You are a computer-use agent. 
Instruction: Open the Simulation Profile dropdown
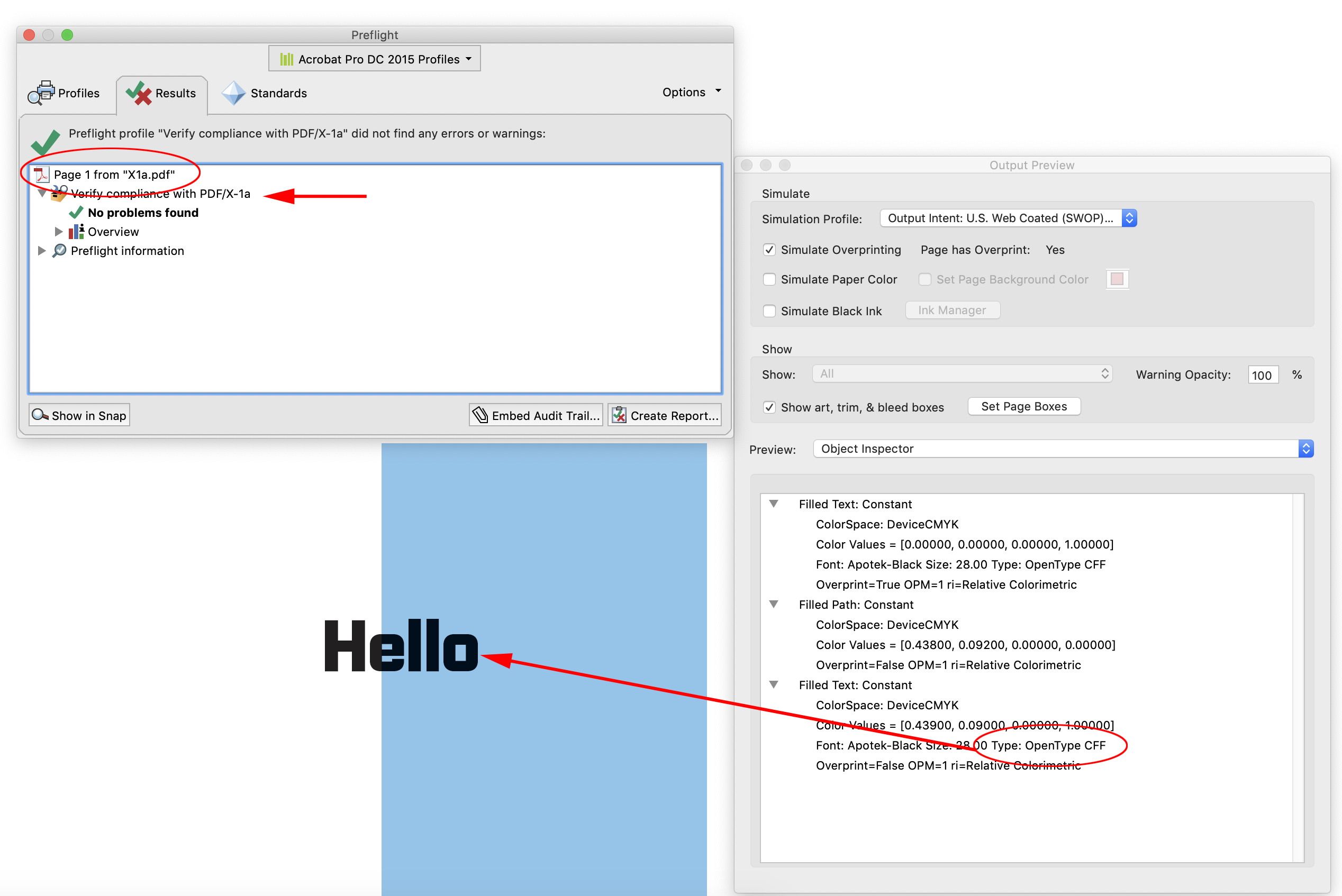click(x=1129, y=218)
